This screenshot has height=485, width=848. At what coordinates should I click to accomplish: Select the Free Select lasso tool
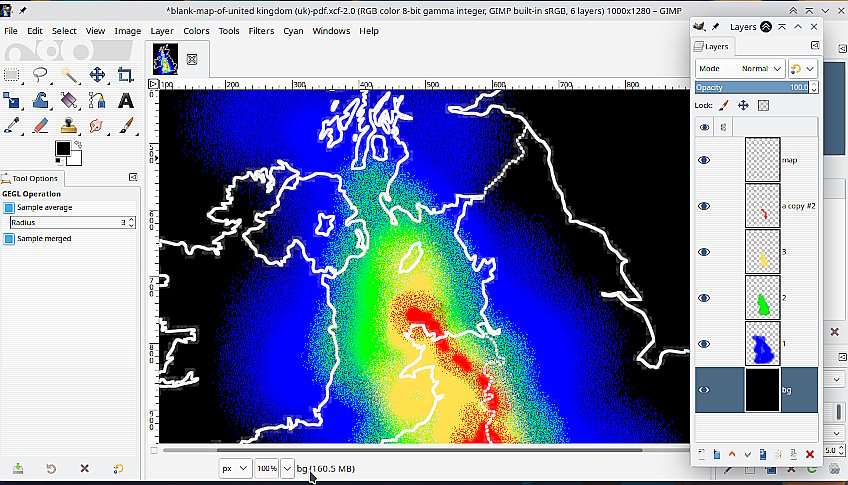click(40, 75)
